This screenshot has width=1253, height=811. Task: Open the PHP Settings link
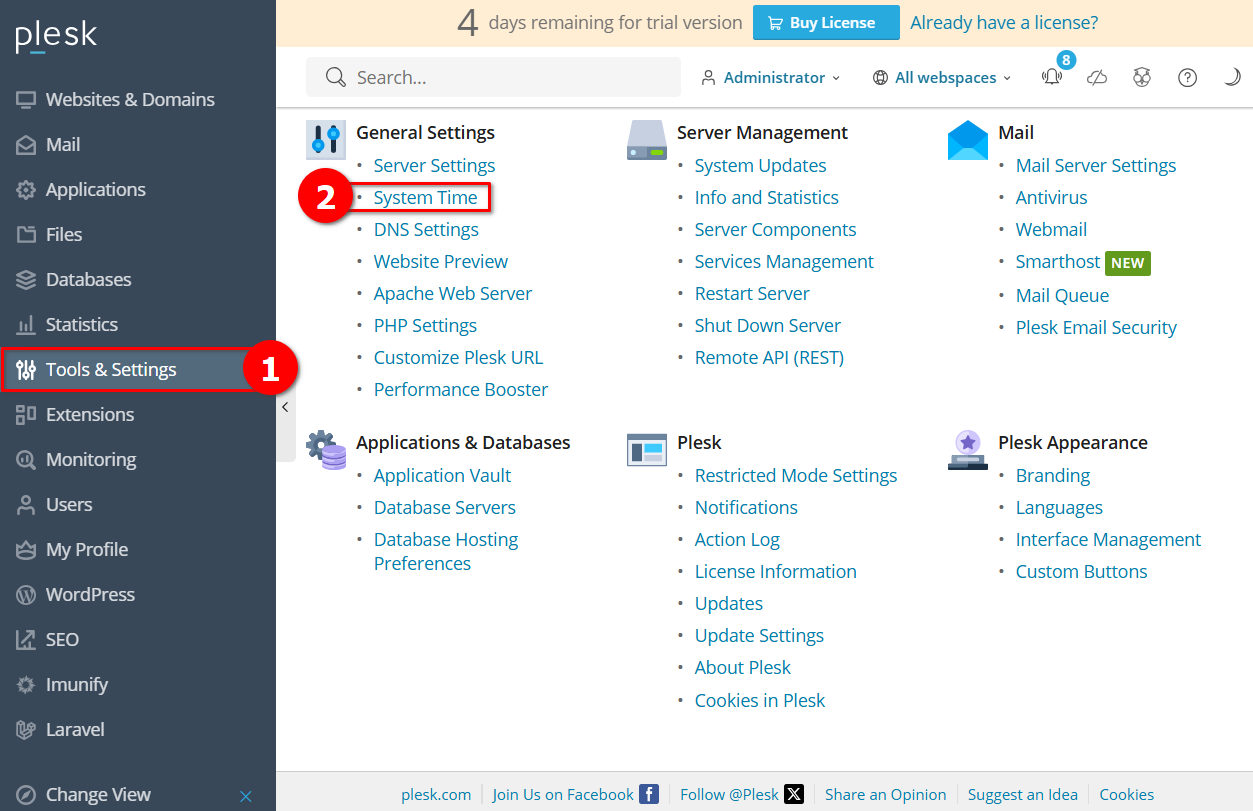(x=425, y=326)
